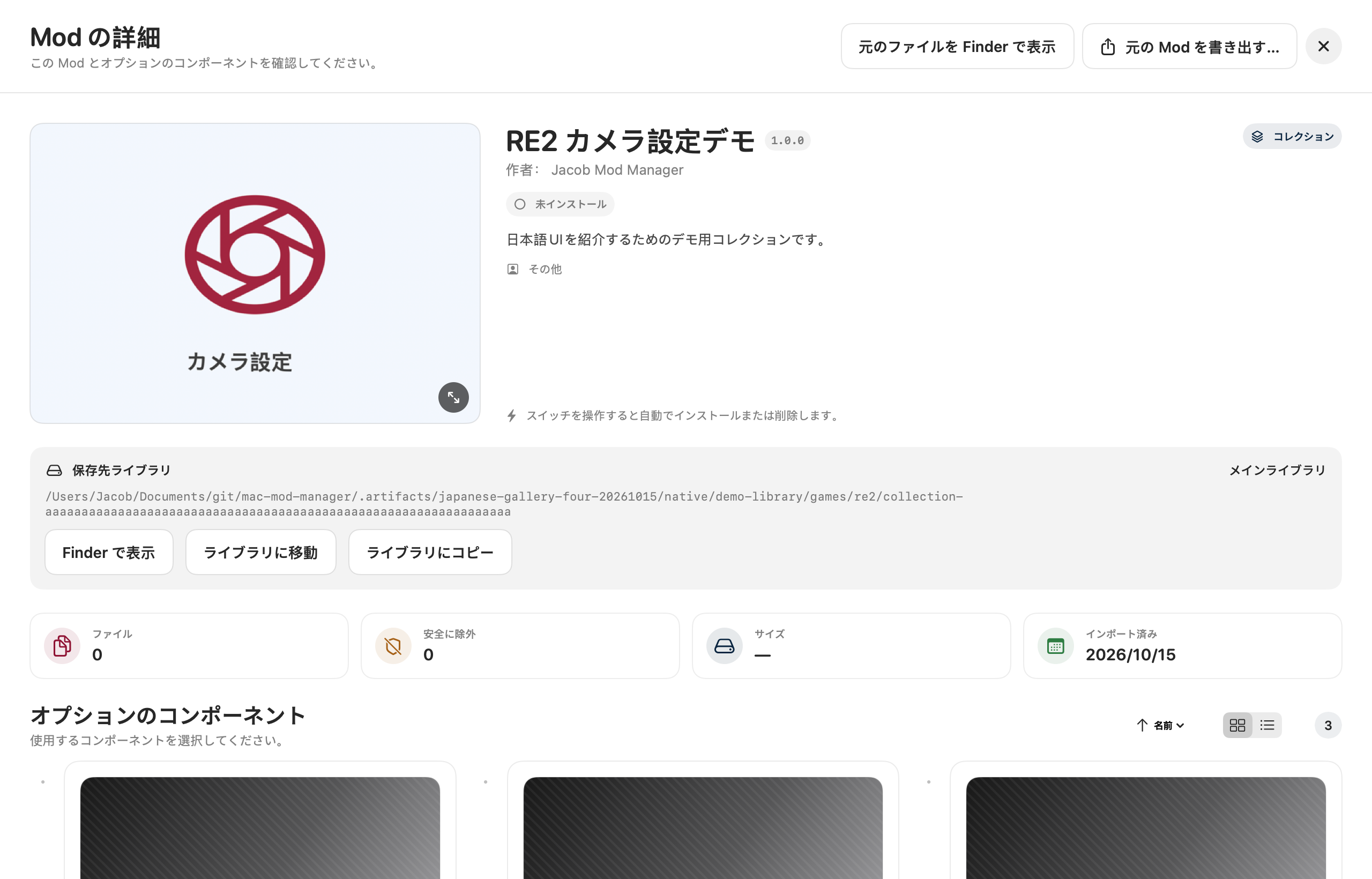Click the サイズ disk icon

pos(724,646)
